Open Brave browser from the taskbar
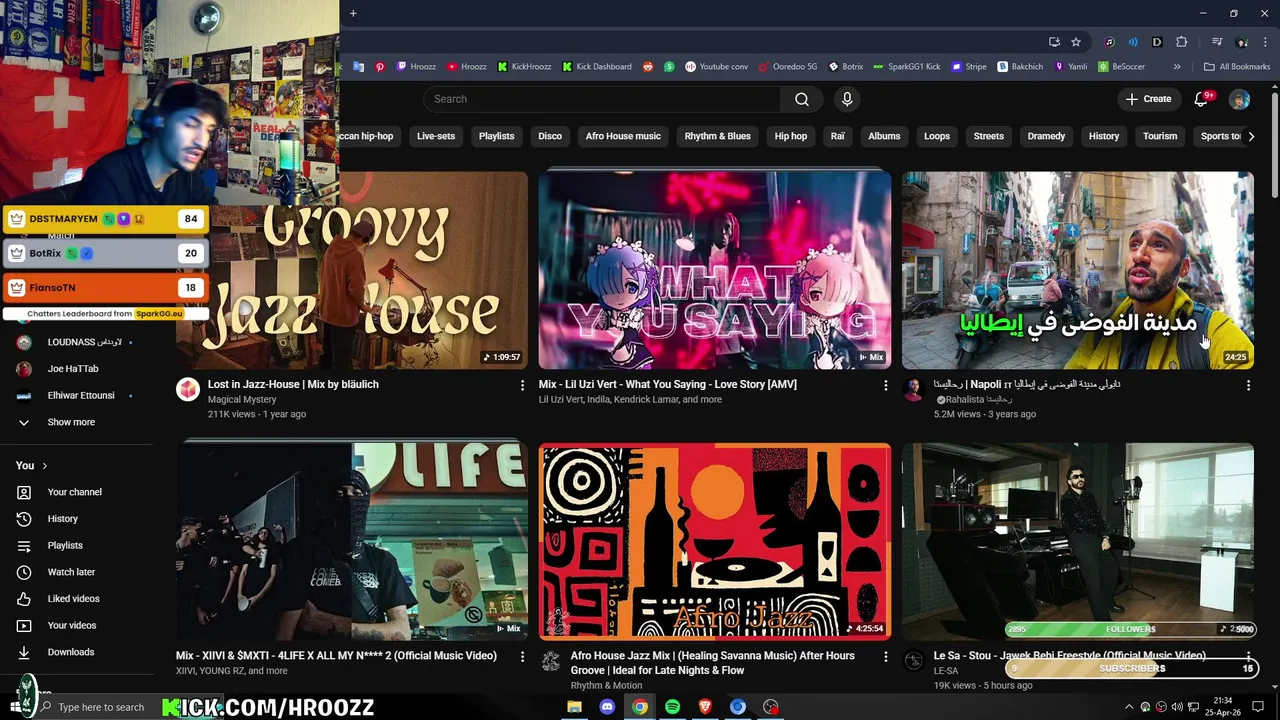 705,707
